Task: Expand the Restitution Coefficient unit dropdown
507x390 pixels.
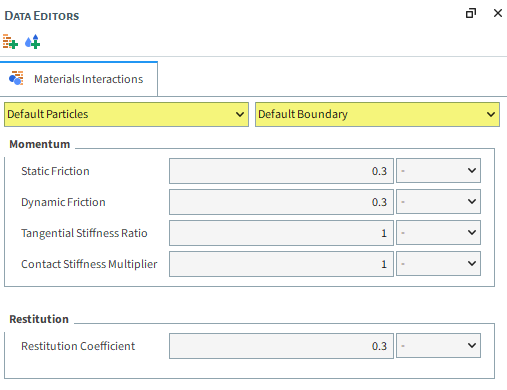Action: click(x=438, y=346)
